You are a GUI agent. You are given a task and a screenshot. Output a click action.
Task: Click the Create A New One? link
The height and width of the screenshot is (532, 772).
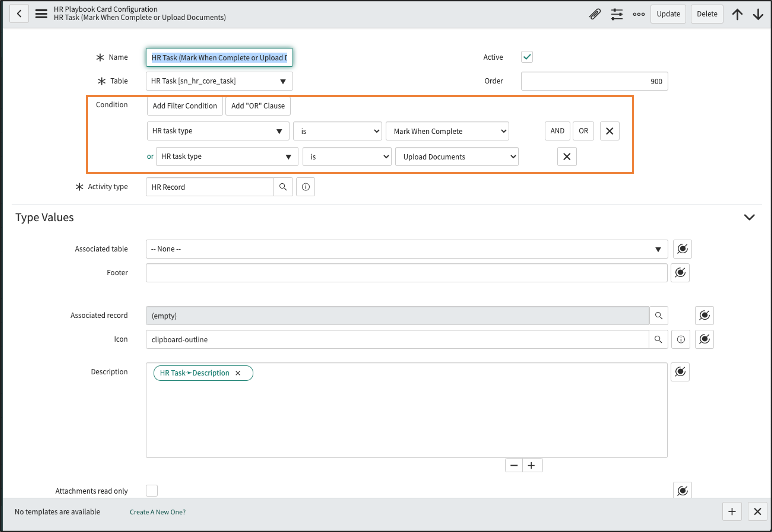click(158, 512)
